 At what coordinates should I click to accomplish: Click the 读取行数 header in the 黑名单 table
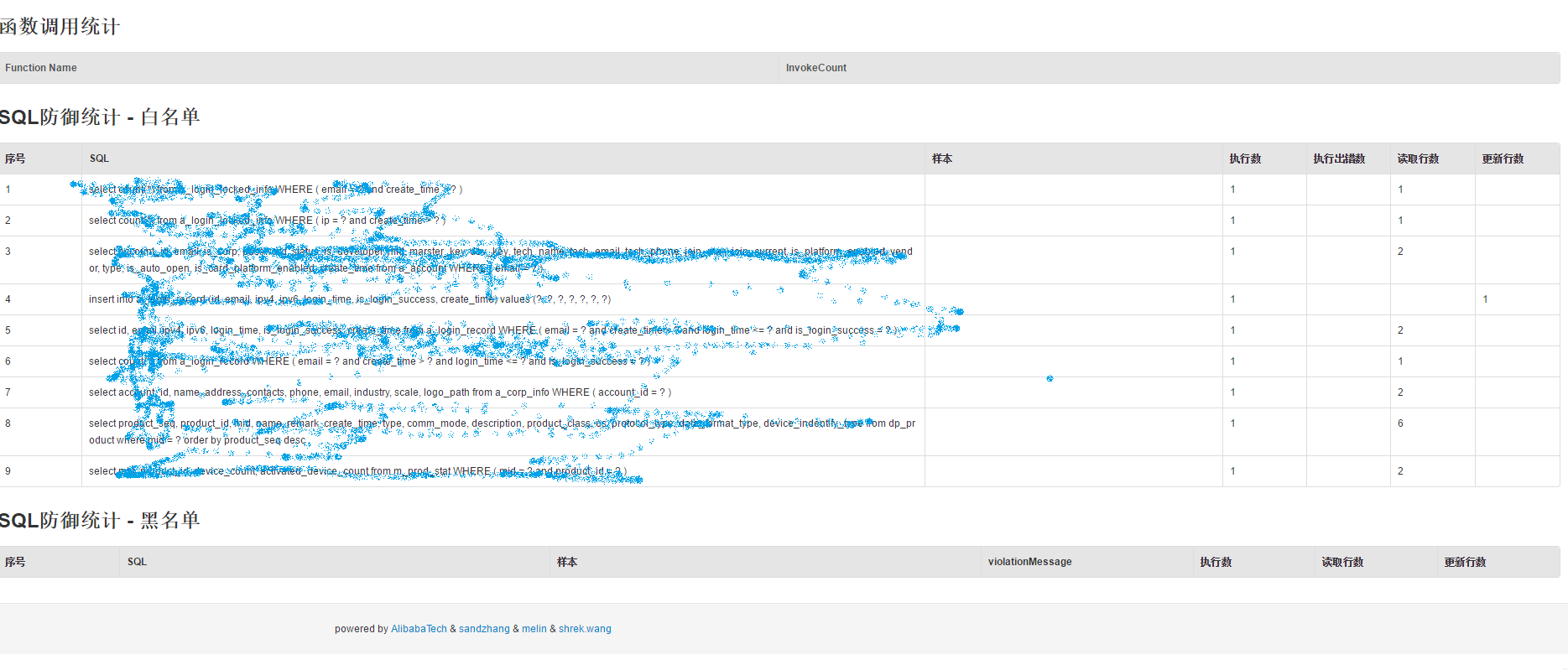(x=1342, y=562)
